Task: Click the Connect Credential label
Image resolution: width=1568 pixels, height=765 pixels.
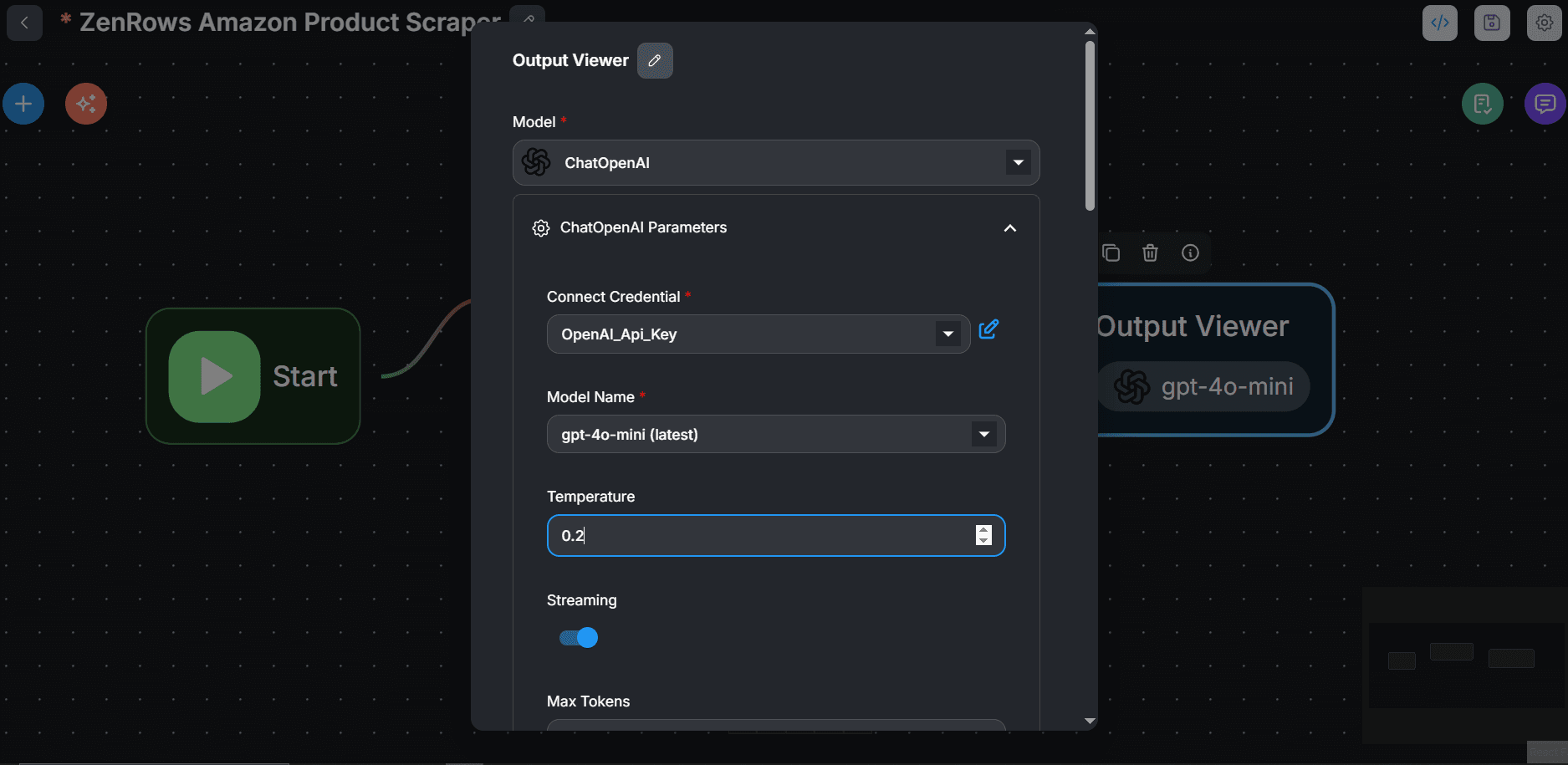Action: (613, 297)
